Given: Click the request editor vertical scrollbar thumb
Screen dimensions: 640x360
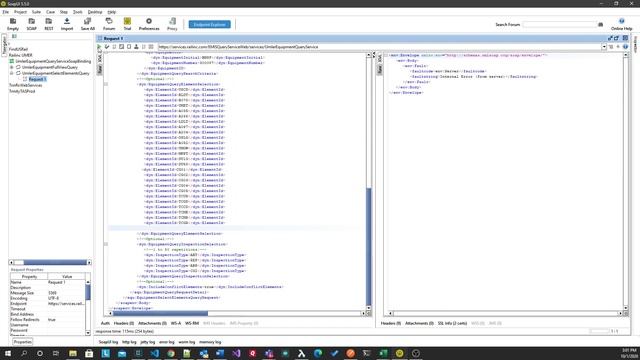Looking at the screenshot, I should [369, 246].
